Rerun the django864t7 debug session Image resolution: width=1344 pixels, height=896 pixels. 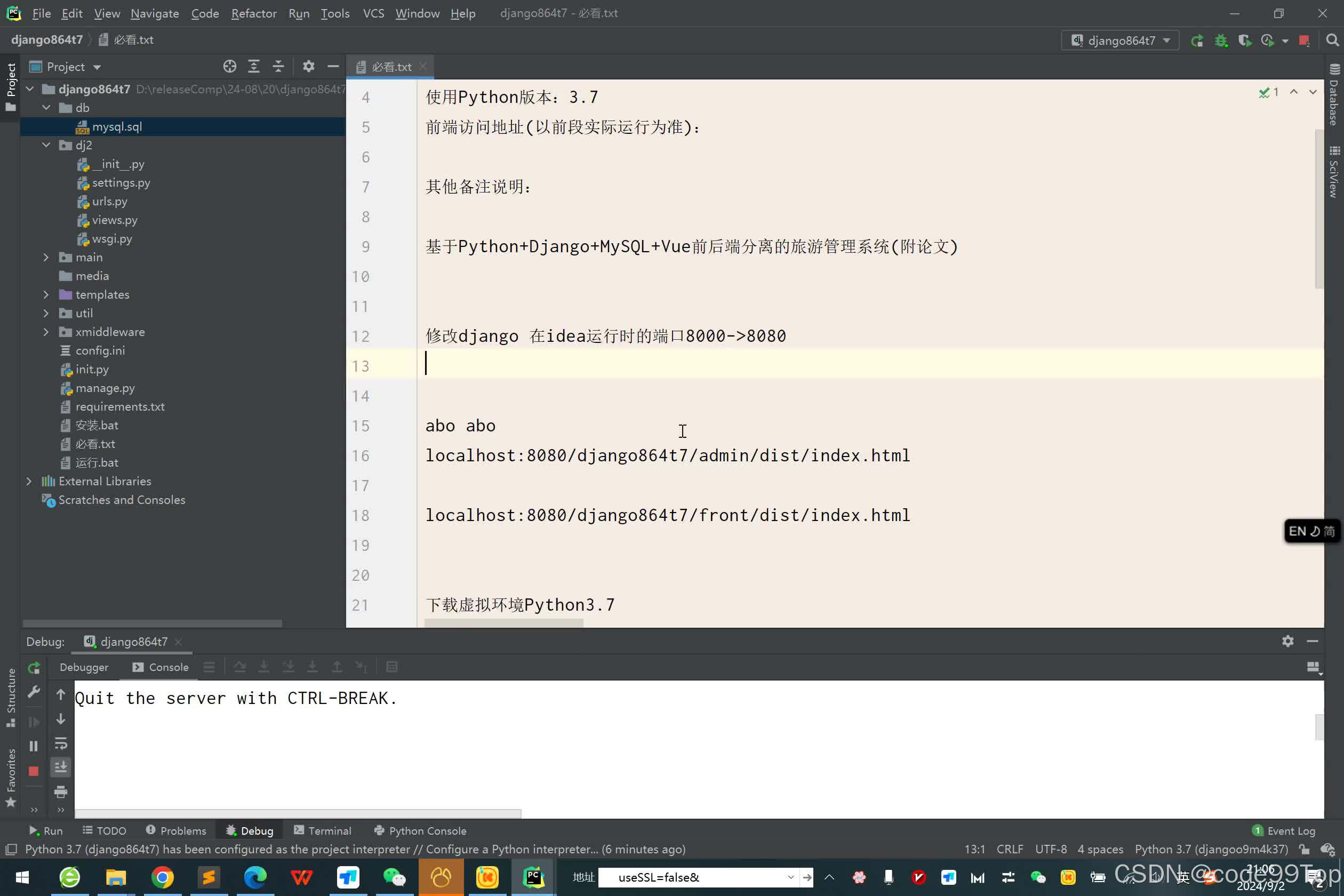tap(34, 667)
